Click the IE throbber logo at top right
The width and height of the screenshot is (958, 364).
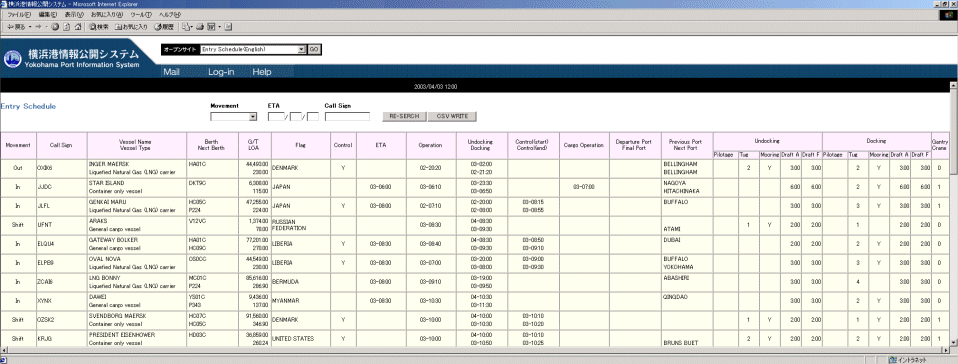pyautogui.click(x=949, y=14)
